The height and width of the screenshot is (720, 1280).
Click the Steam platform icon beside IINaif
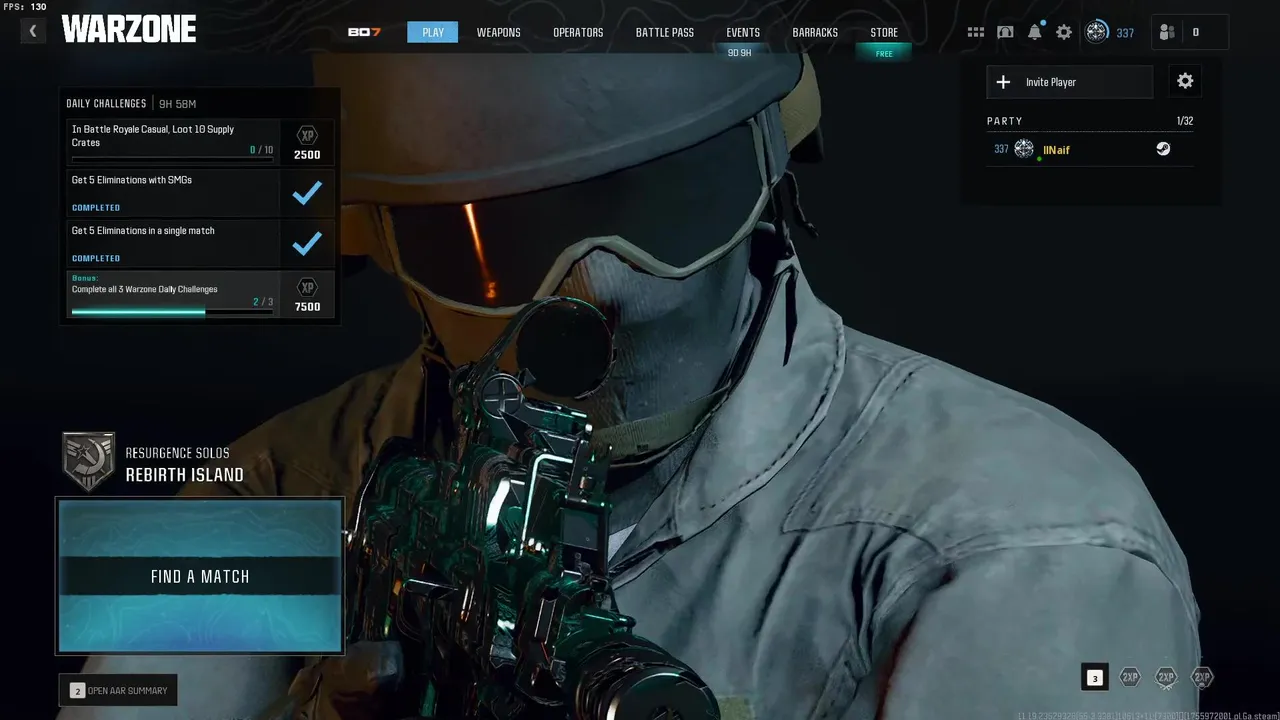tap(1163, 149)
